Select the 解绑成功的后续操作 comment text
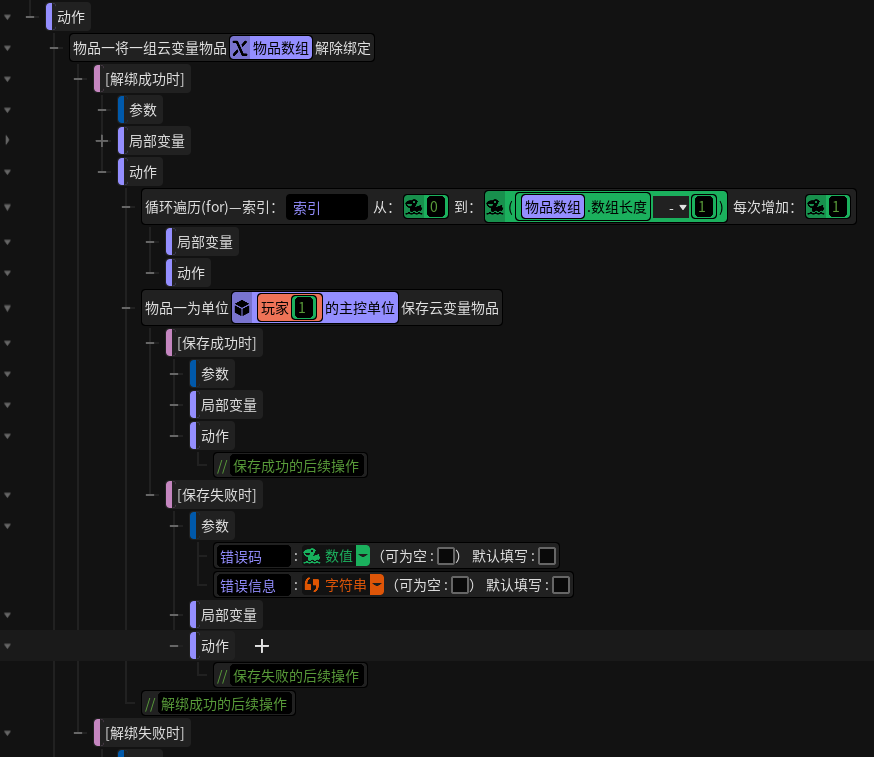 tap(224, 705)
